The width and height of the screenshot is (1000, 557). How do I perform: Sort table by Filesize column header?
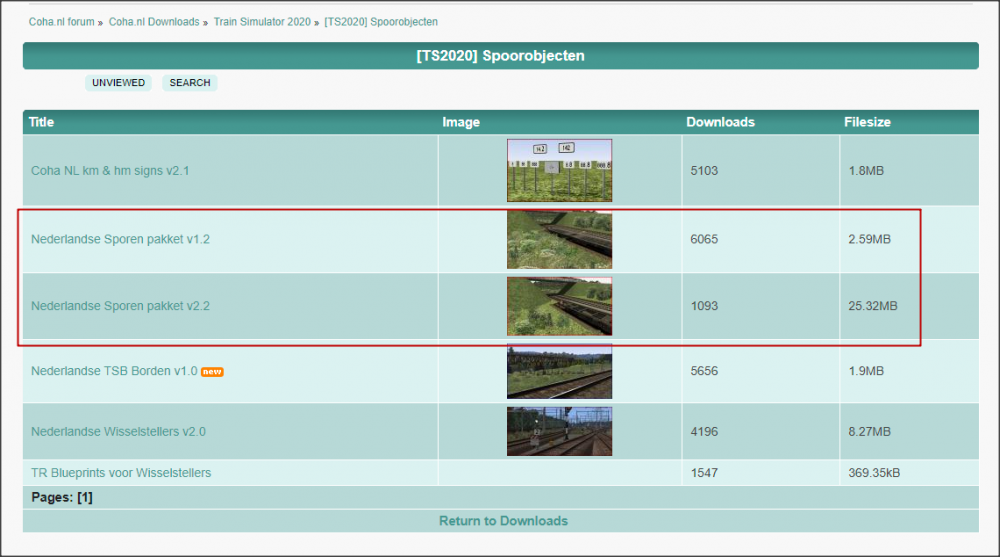pos(867,122)
